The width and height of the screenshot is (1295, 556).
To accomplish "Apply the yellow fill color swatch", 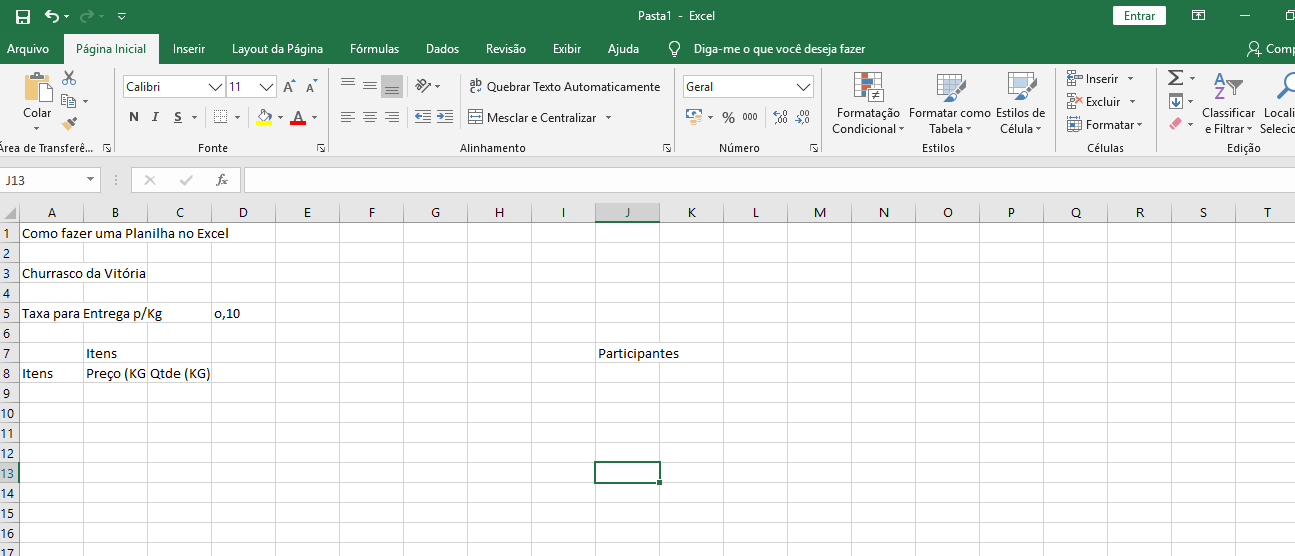I will 264,118.
